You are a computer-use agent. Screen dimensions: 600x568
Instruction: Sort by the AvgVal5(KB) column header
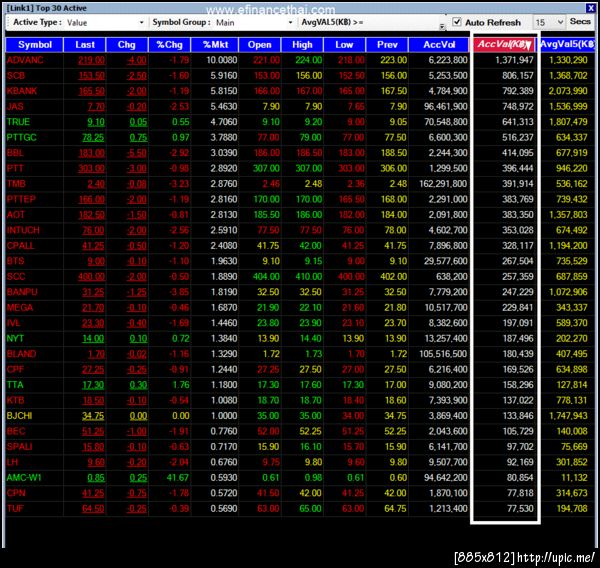pyautogui.click(x=567, y=45)
